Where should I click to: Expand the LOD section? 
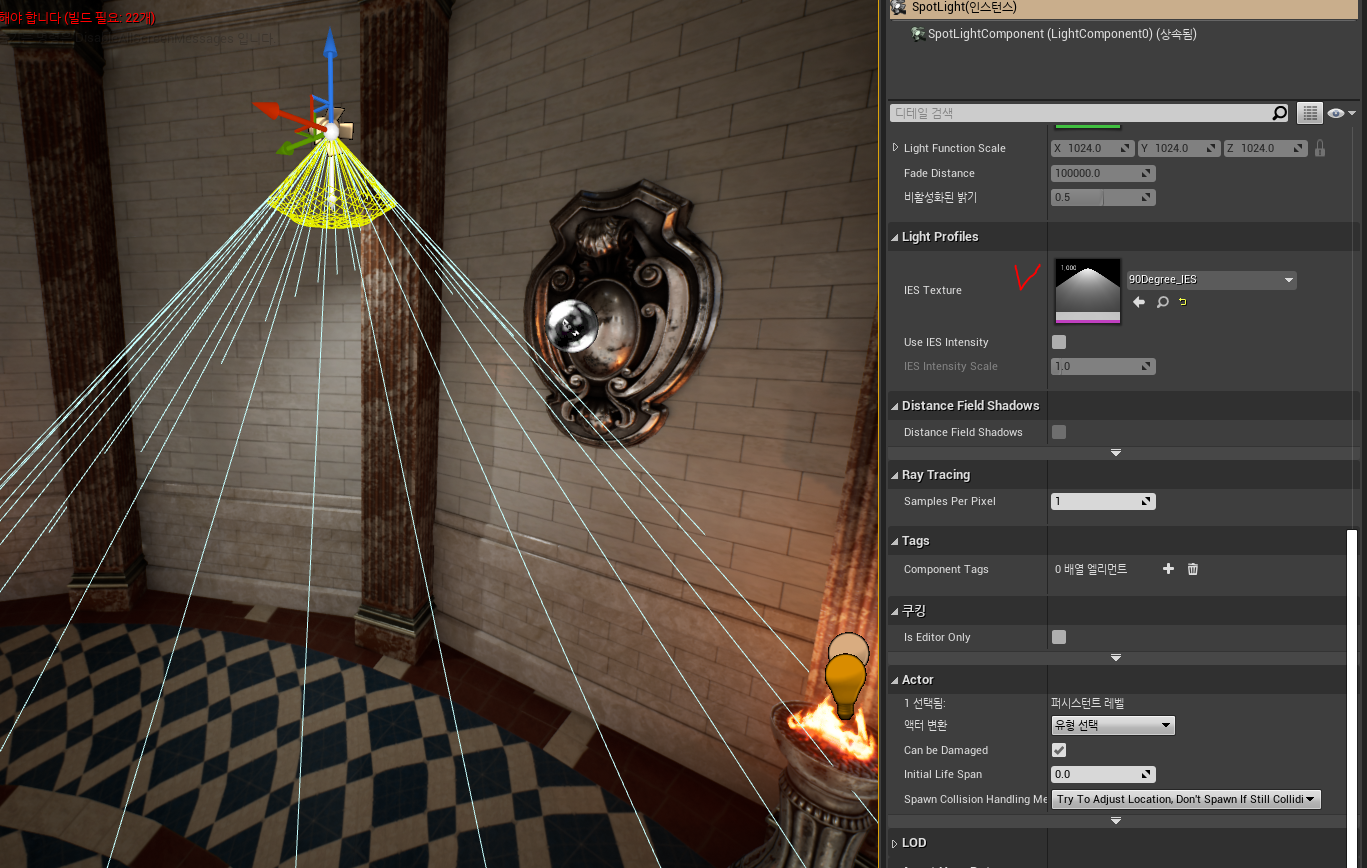(x=895, y=843)
